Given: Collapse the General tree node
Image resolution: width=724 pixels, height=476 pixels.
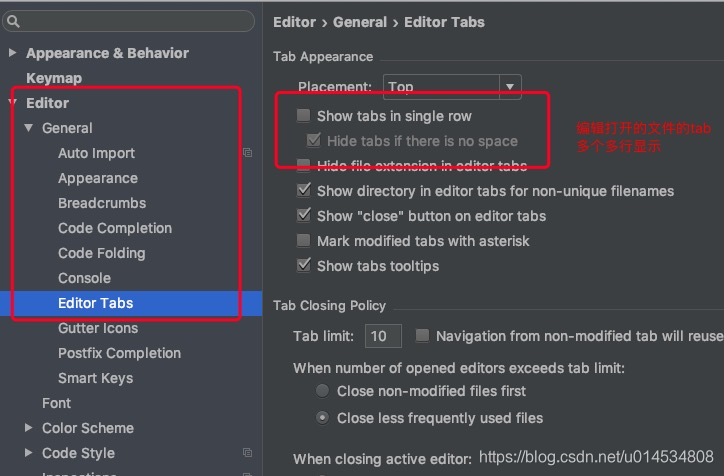Looking at the screenshot, I should tap(29, 128).
